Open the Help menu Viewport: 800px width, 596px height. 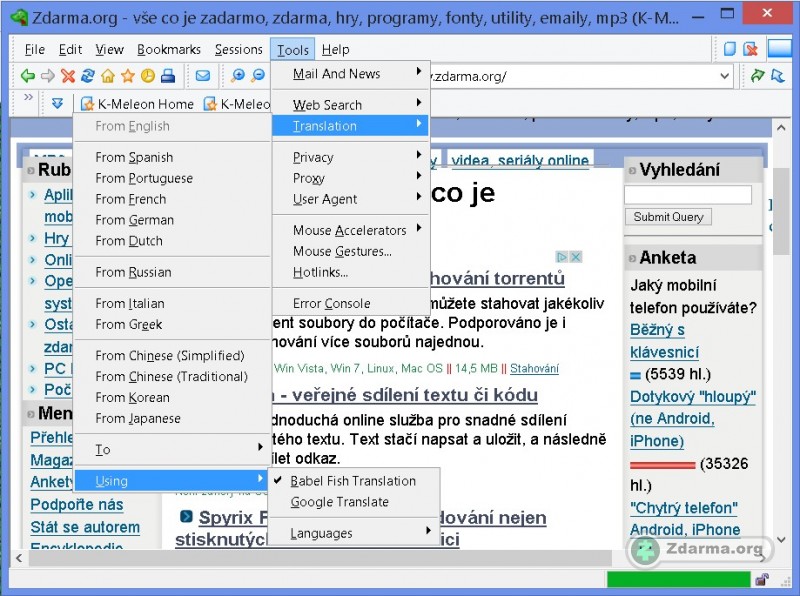click(336, 49)
